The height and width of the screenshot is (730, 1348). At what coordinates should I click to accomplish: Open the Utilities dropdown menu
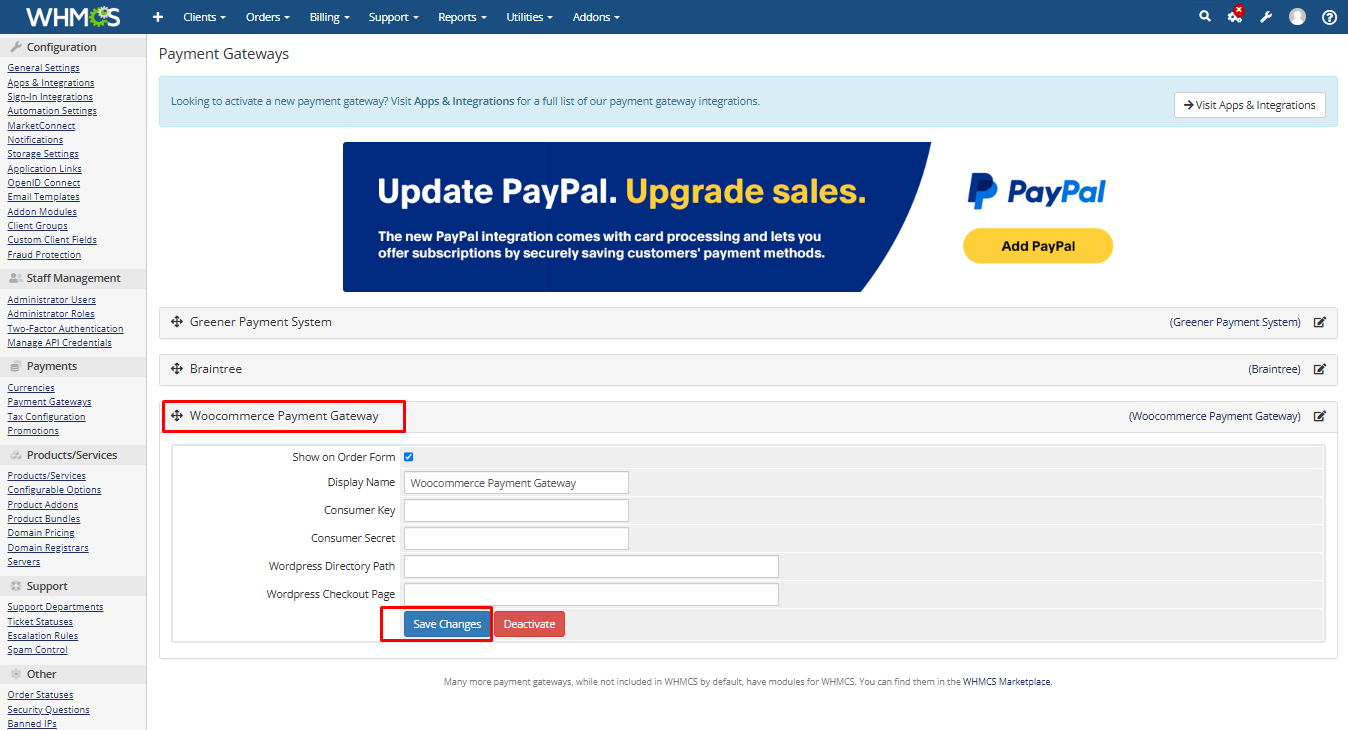[530, 17]
